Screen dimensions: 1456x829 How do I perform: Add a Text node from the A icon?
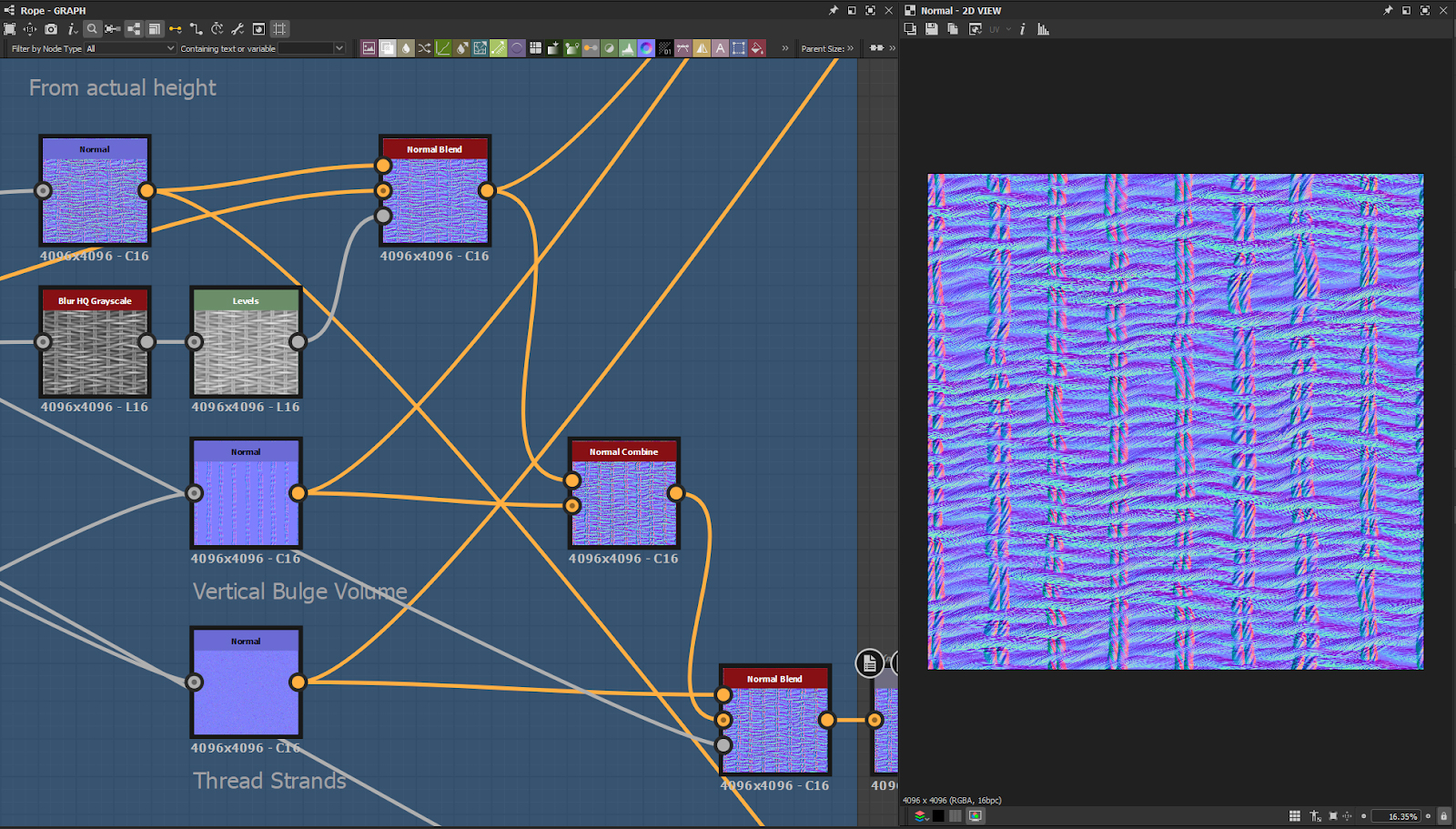tap(720, 48)
